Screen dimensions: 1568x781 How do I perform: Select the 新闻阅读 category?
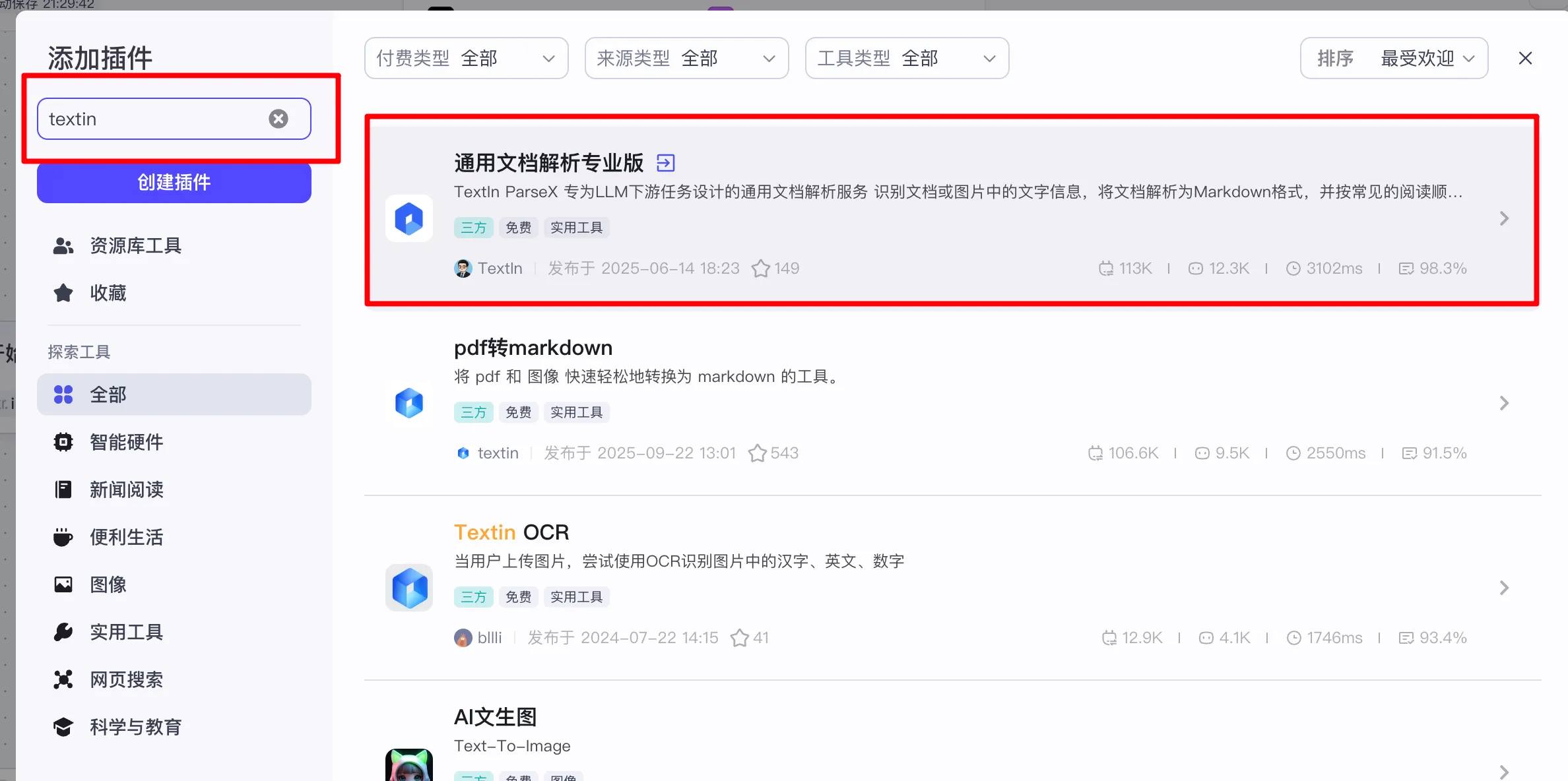pos(174,489)
